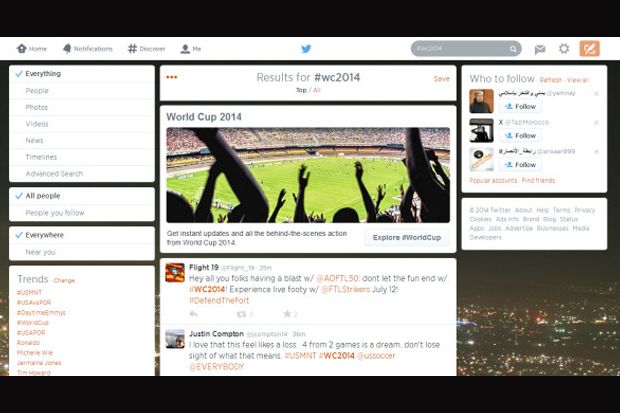Select the Everything filter
Screen dimensions: 620x413
82,74
